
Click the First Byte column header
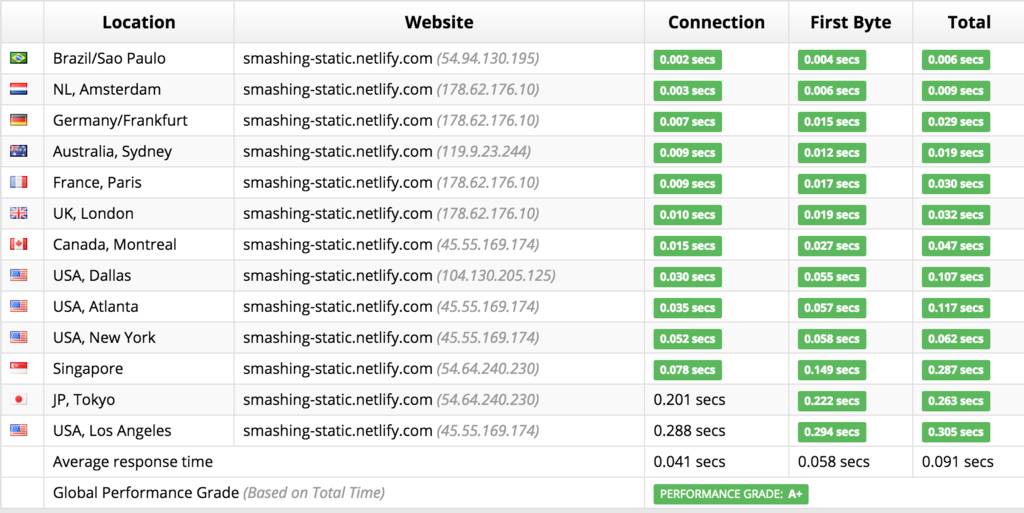coord(850,22)
